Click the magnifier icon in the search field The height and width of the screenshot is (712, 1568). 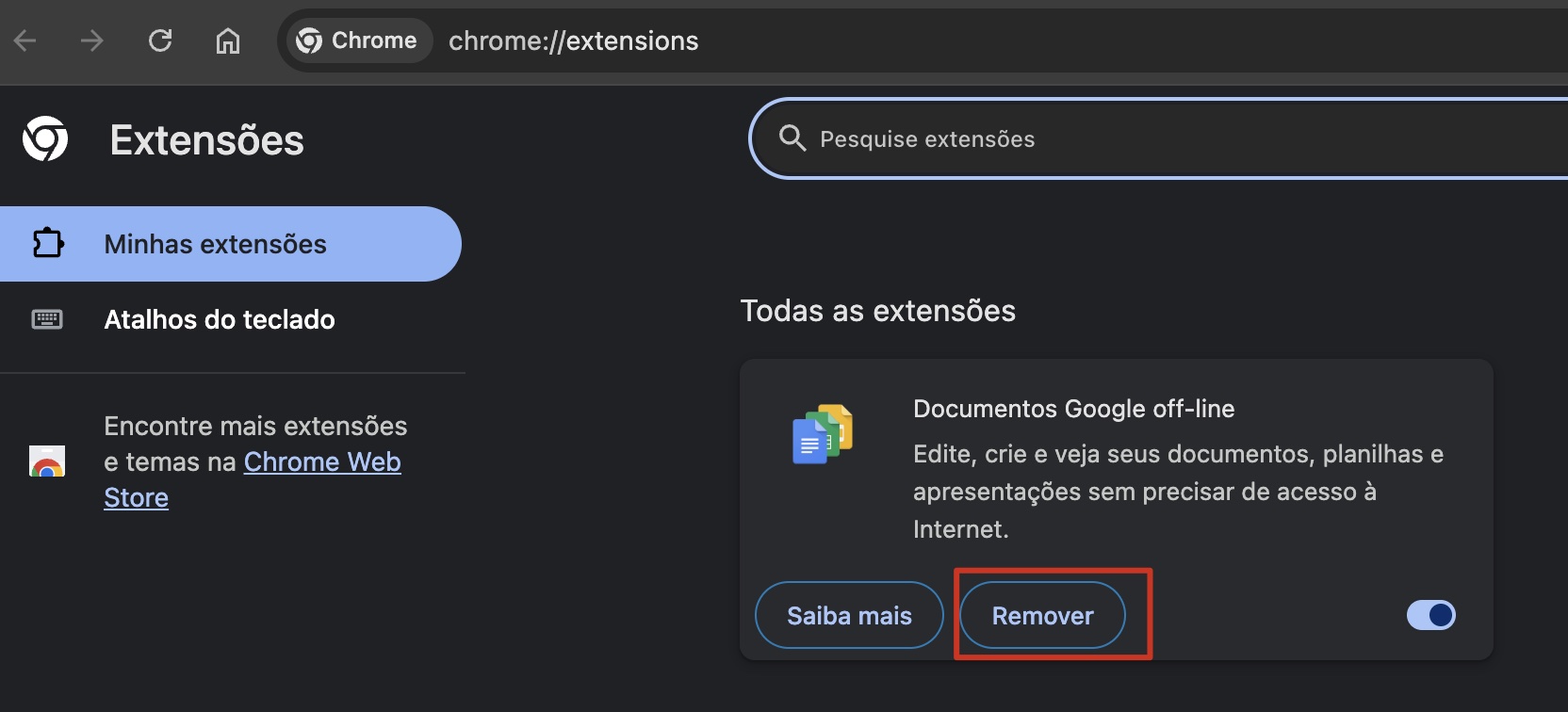792,138
